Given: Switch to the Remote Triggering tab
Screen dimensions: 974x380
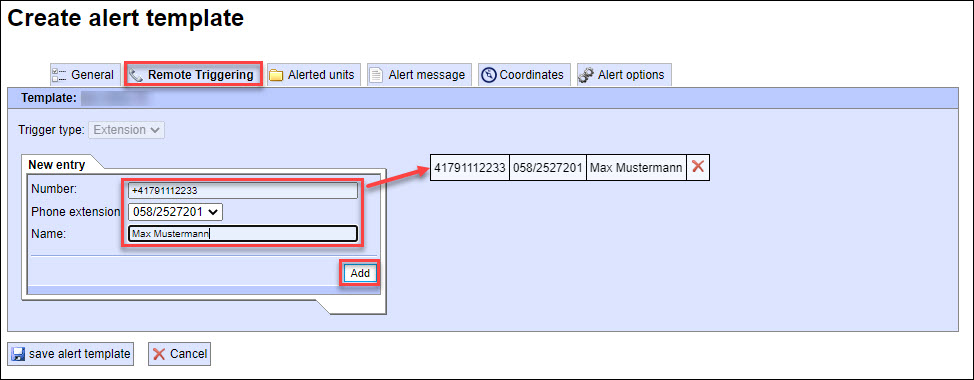Looking at the screenshot, I should (194, 75).
